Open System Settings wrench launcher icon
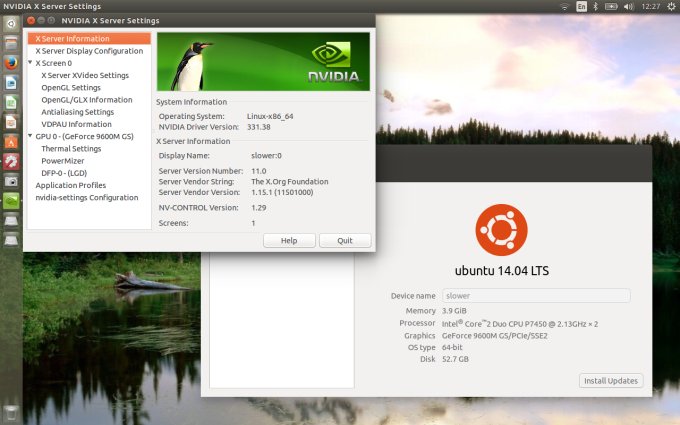 pos(11,161)
